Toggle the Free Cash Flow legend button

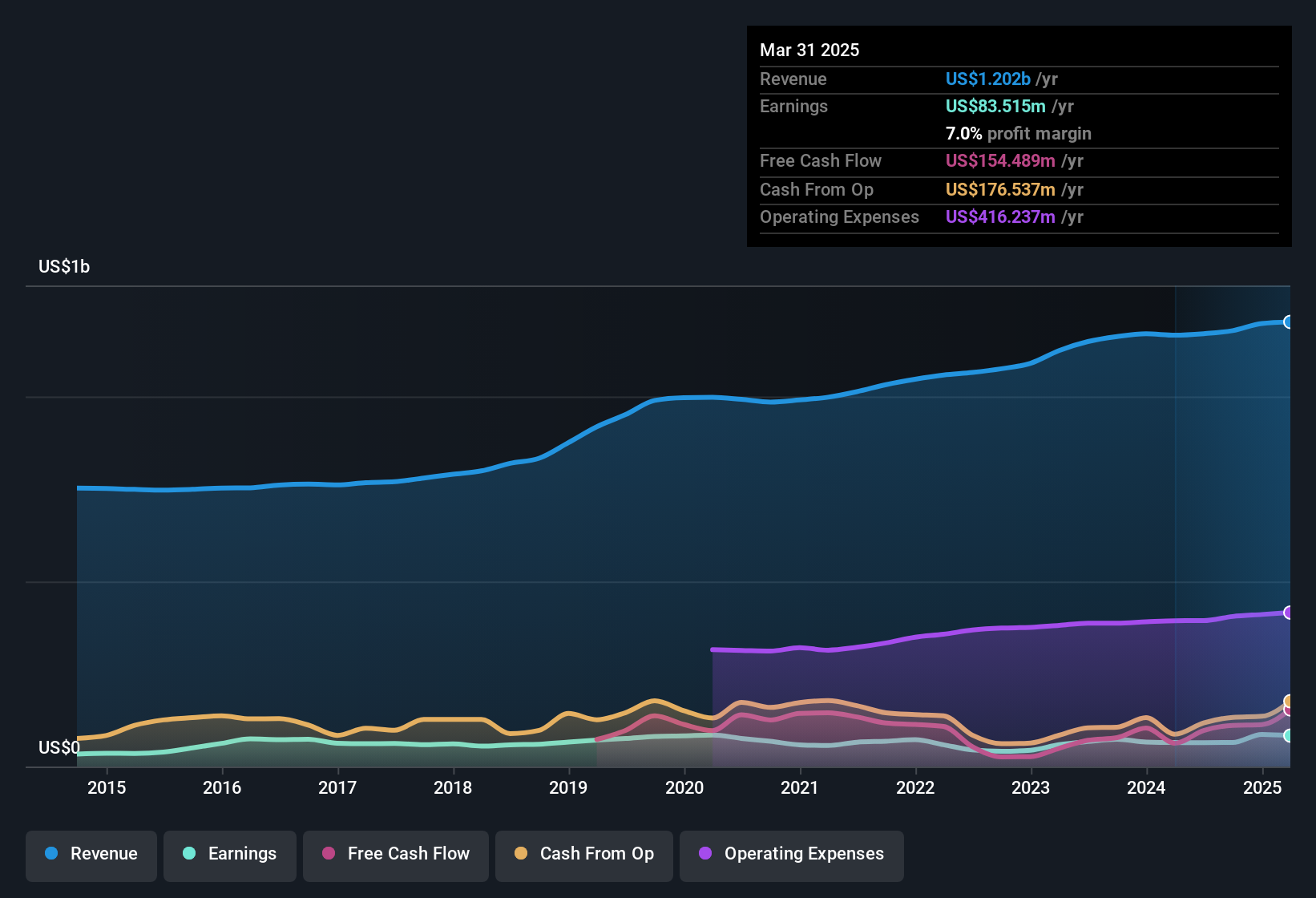coord(396,856)
